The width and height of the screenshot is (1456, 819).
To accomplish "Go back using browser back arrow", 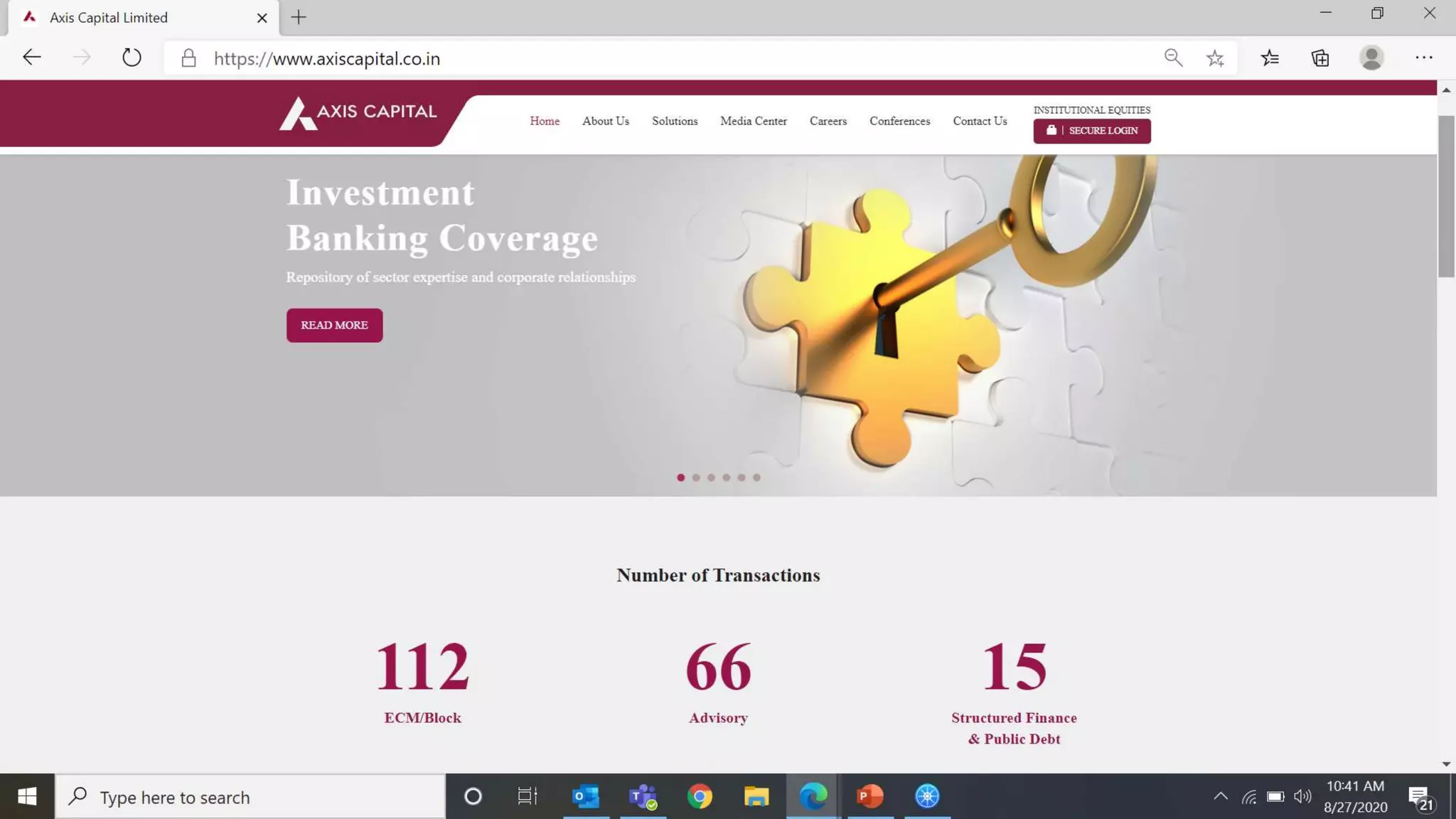I will click(31, 58).
